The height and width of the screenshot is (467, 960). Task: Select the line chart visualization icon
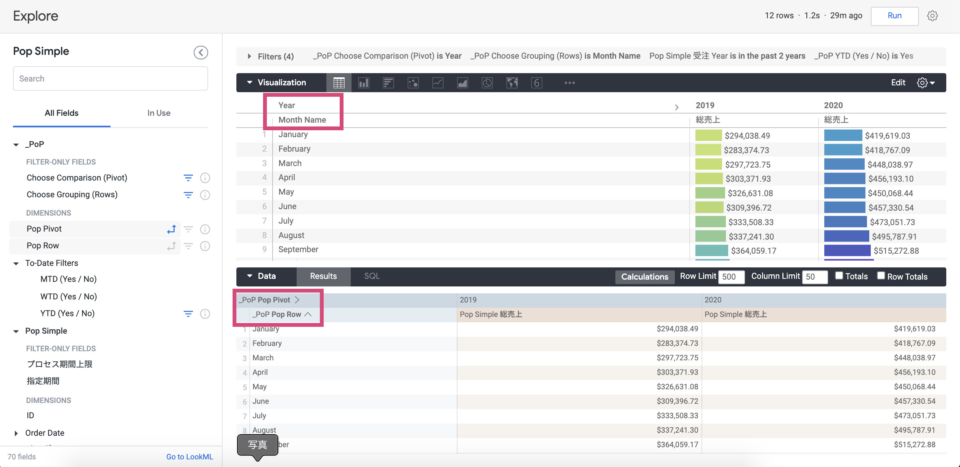pos(438,83)
